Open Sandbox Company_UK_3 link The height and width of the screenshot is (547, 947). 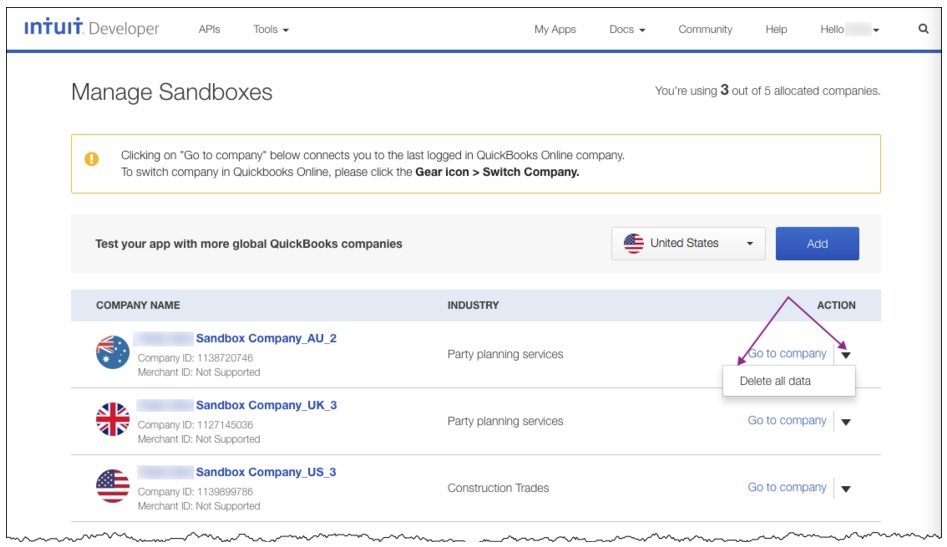[266, 405]
